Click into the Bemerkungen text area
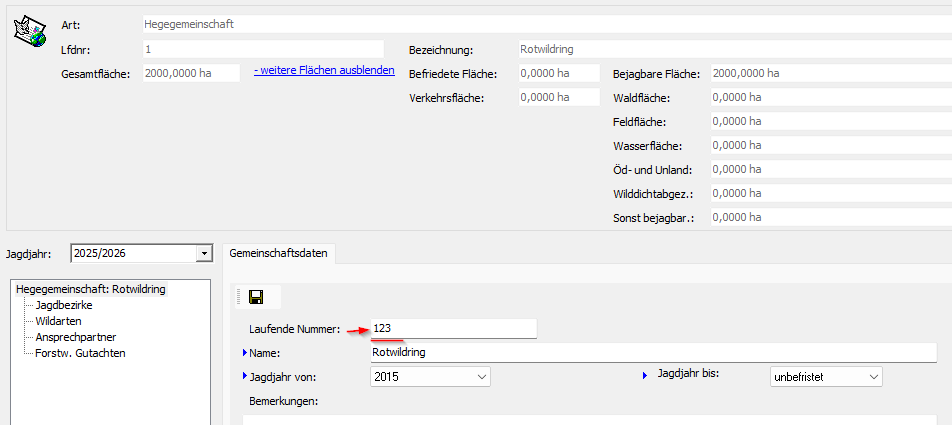The width and height of the screenshot is (952, 425). (x=590, y=418)
